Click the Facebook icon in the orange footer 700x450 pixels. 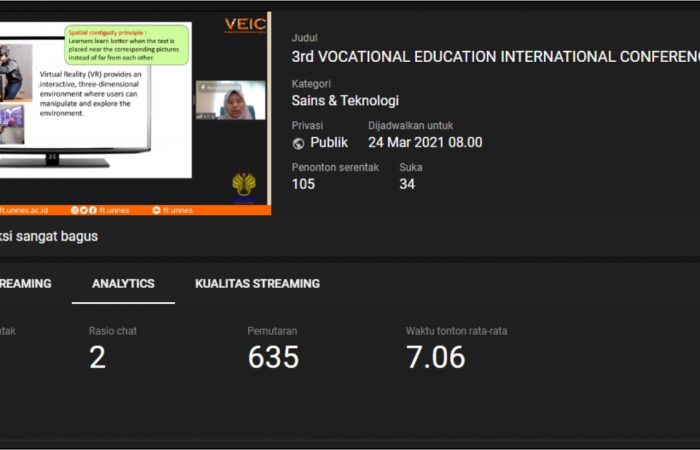coord(94,210)
